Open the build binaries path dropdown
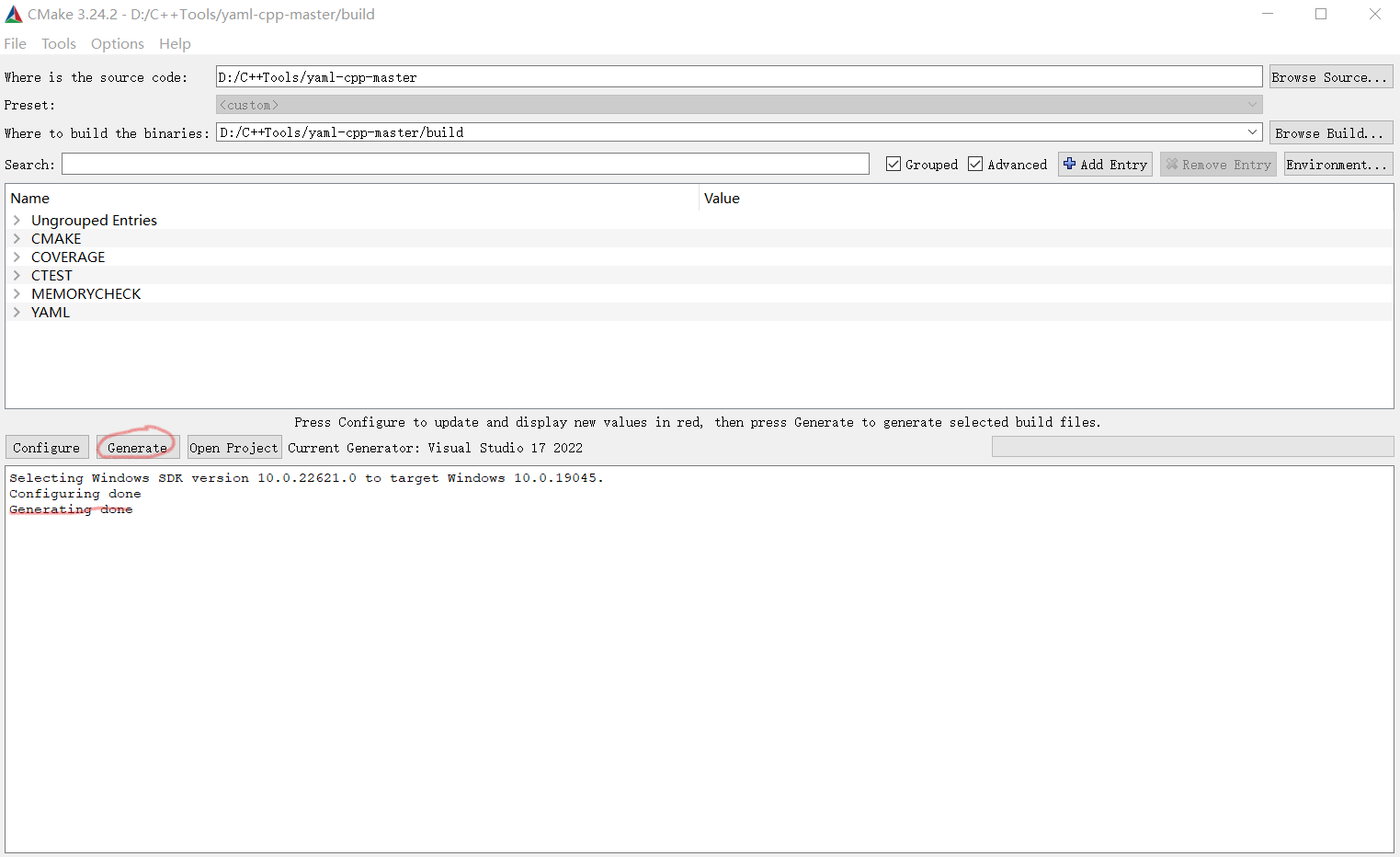 (1252, 131)
